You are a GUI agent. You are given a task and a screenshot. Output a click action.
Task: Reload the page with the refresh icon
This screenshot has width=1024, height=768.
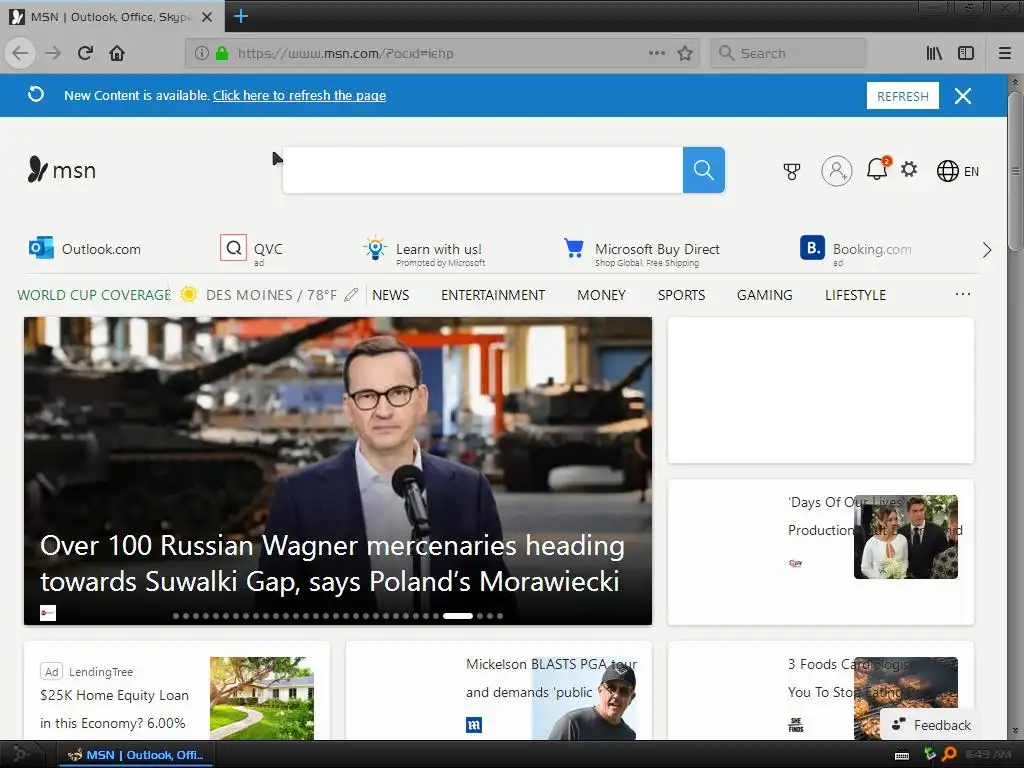pyautogui.click(x=85, y=53)
